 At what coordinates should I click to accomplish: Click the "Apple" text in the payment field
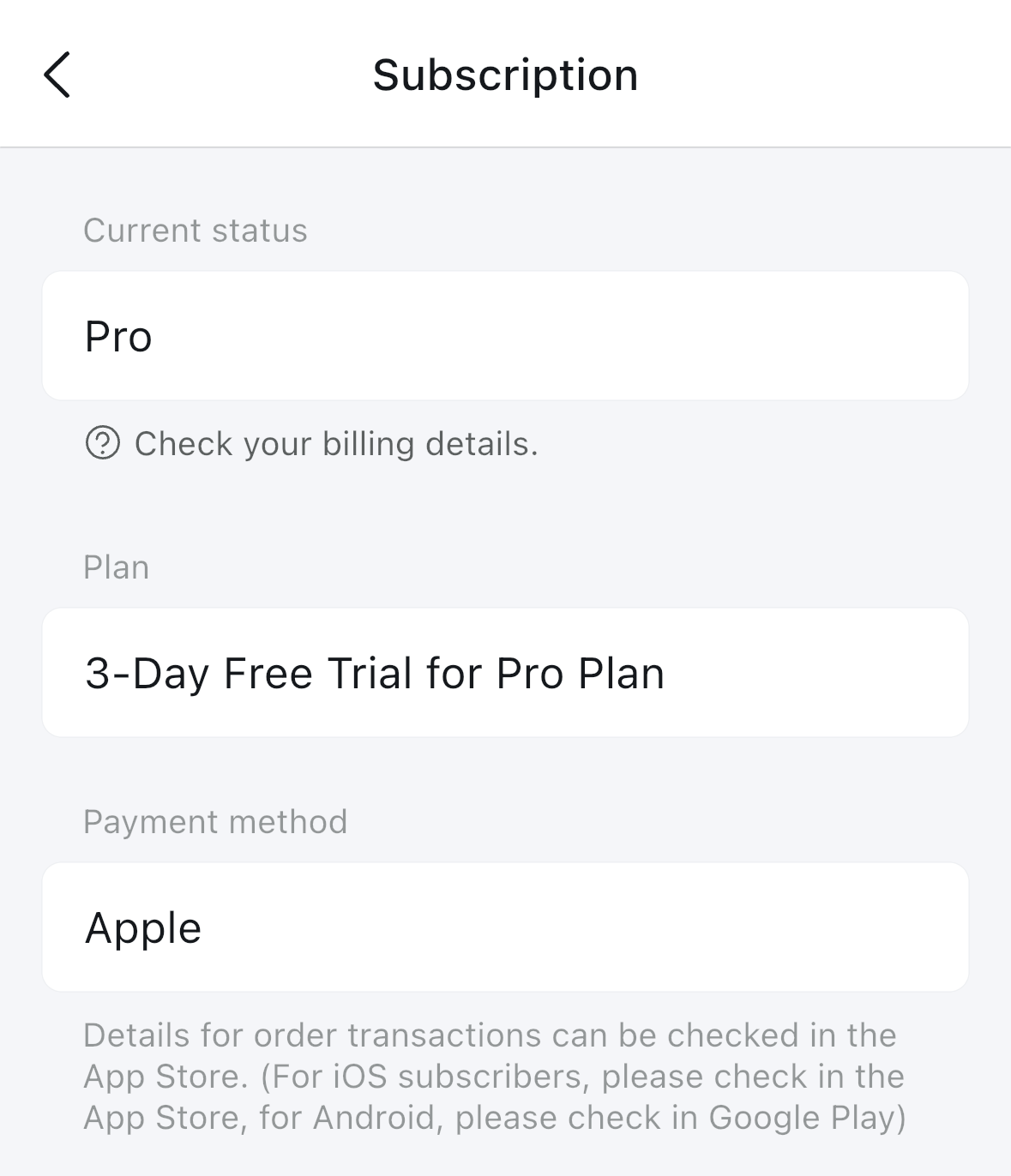[143, 929]
